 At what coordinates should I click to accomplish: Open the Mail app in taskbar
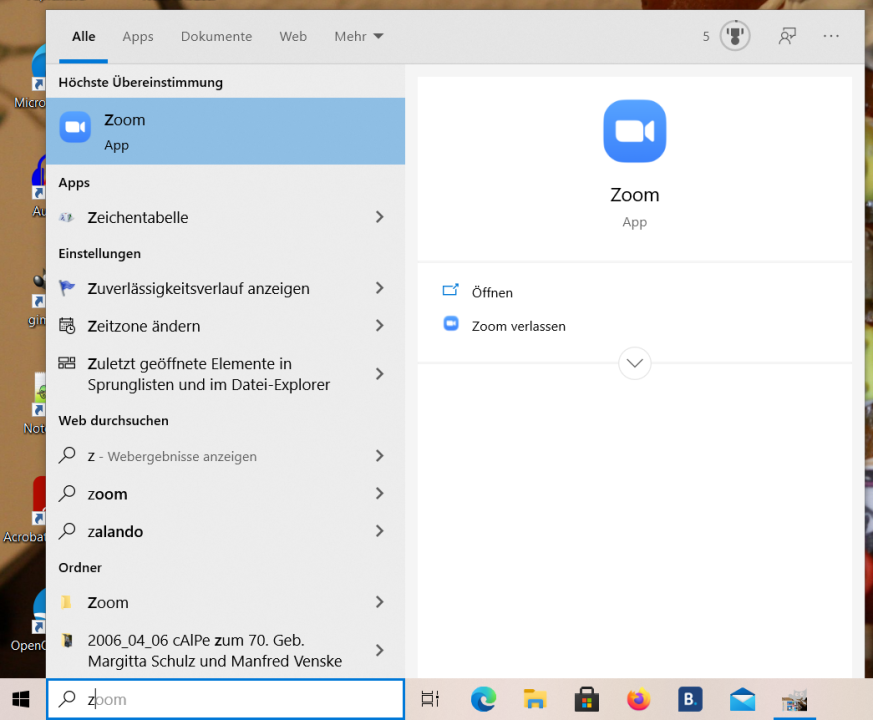coord(742,699)
